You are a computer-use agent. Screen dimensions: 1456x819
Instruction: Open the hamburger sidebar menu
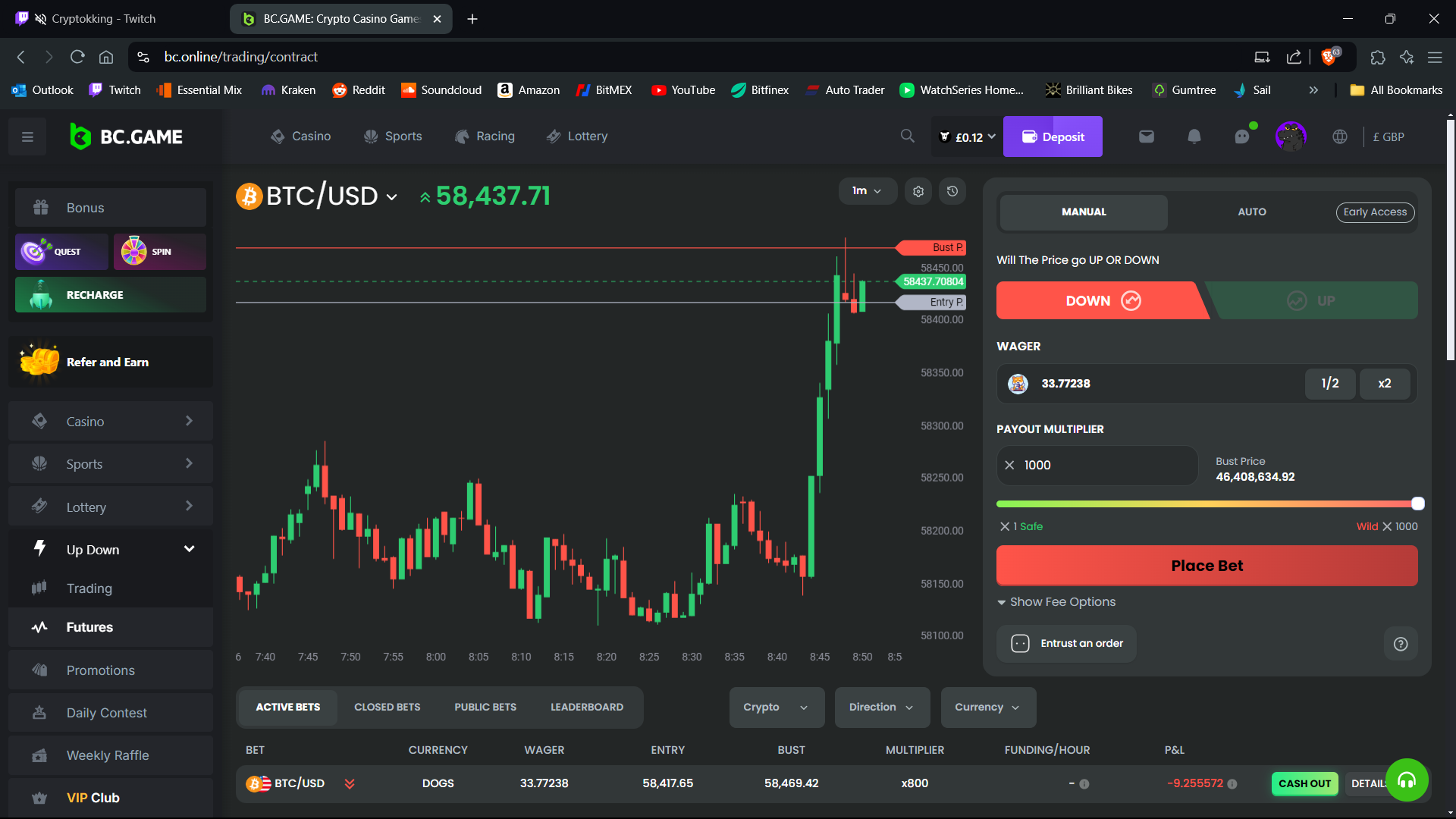27,137
